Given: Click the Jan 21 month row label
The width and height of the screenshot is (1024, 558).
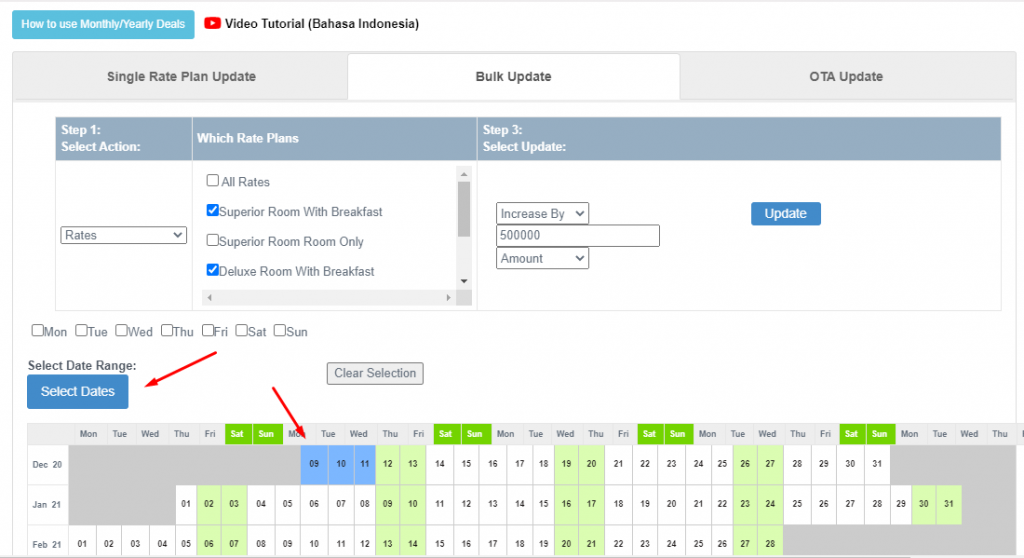Looking at the screenshot, I should click(x=48, y=504).
